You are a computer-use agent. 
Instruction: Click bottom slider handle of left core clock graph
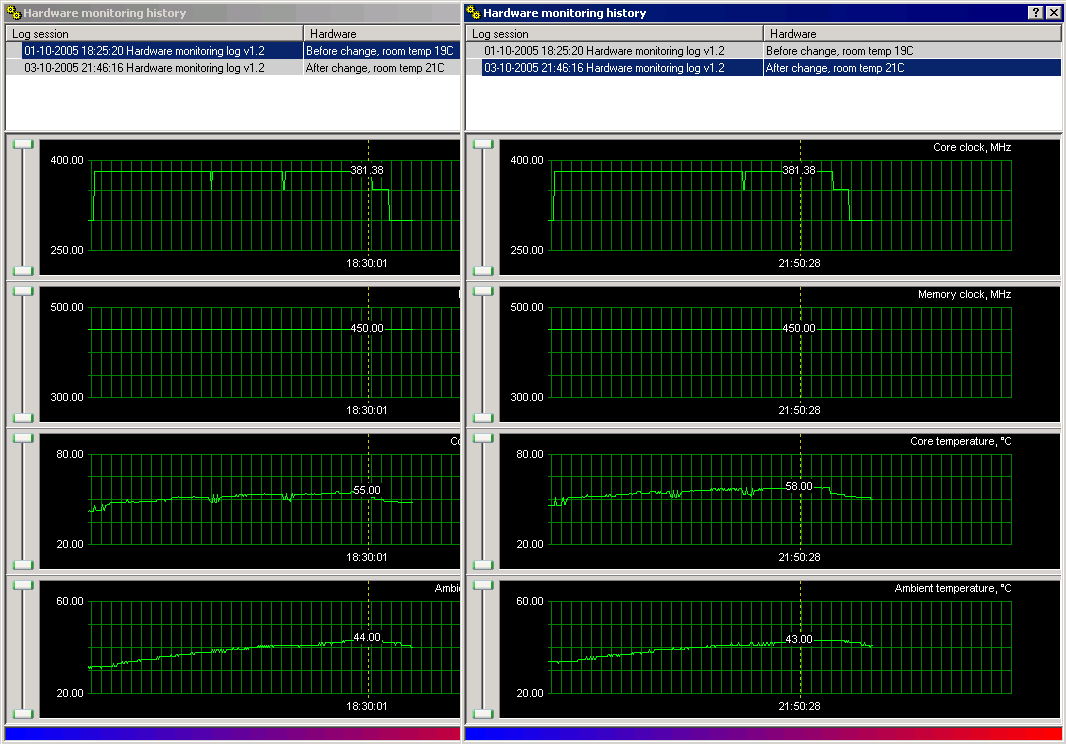tap(23, 271)
